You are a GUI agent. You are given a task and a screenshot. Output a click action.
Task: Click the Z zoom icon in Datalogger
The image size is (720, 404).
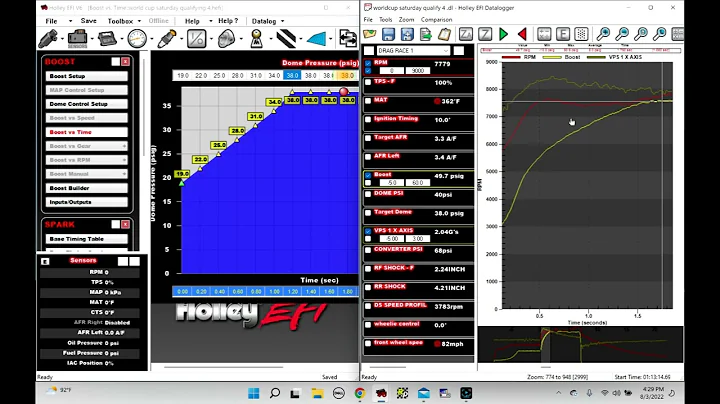(x=485, y=34)
